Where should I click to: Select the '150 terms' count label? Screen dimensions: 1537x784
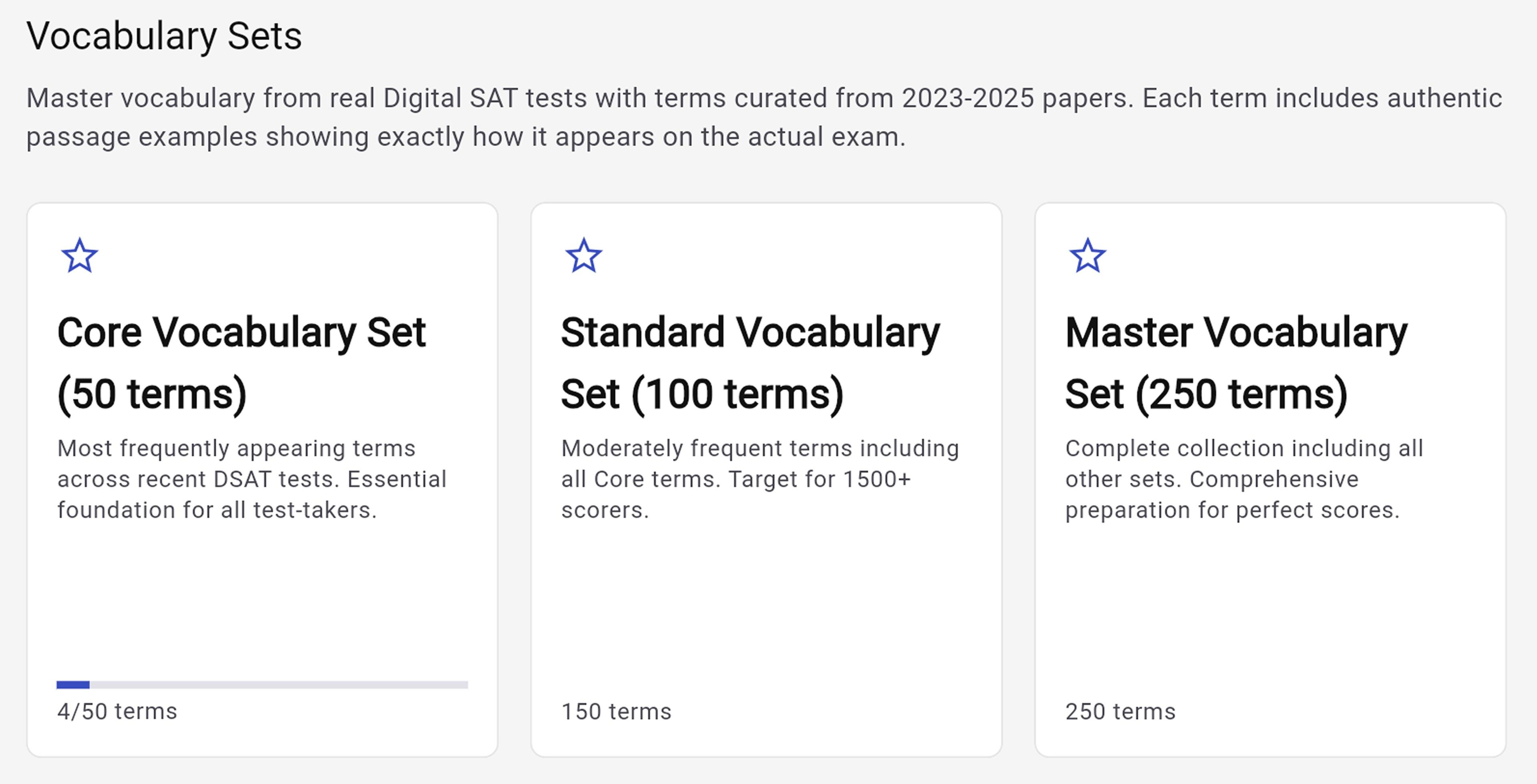pyautogui.click(x=616, y=711)
